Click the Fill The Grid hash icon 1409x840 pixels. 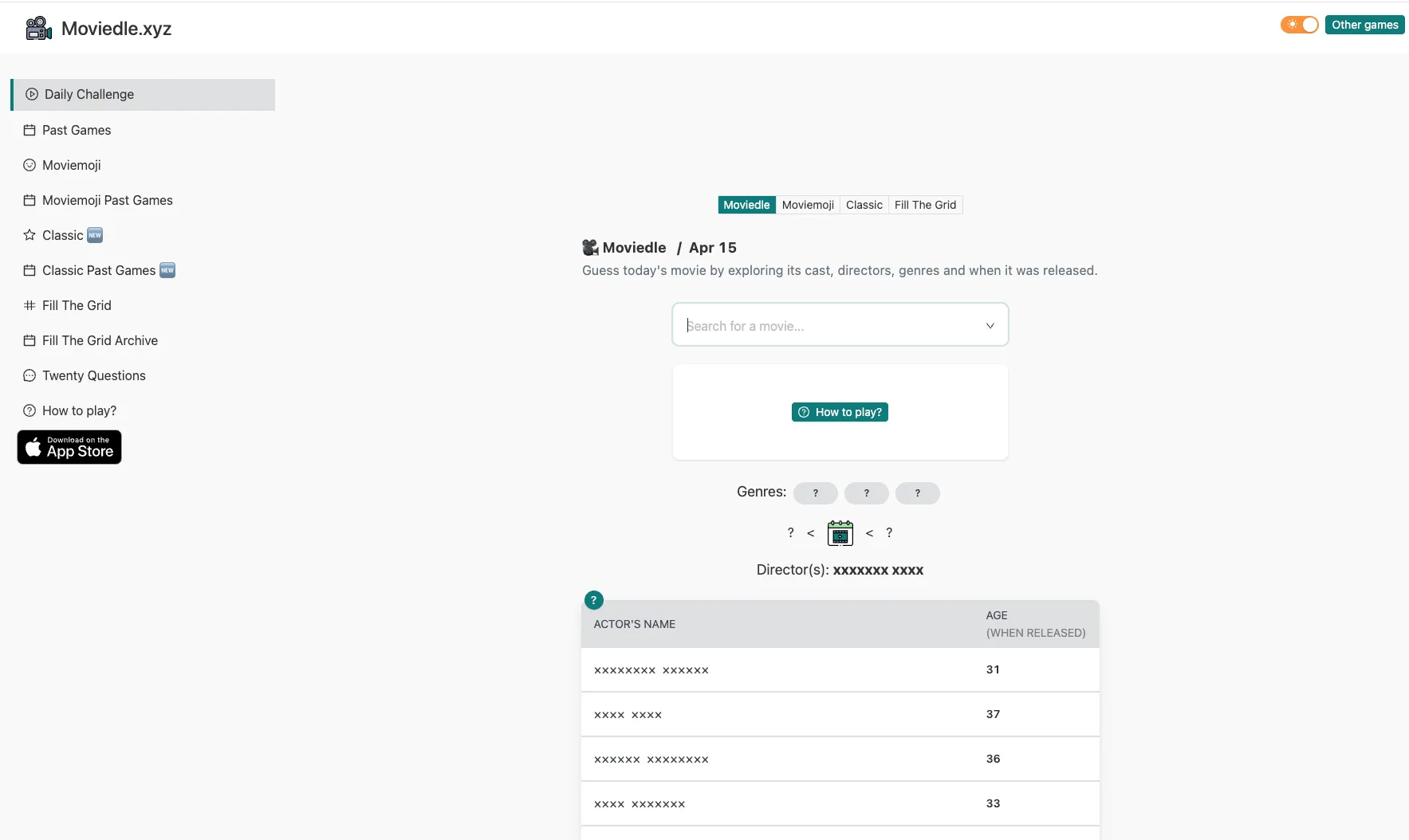click(x=30, y=305)
